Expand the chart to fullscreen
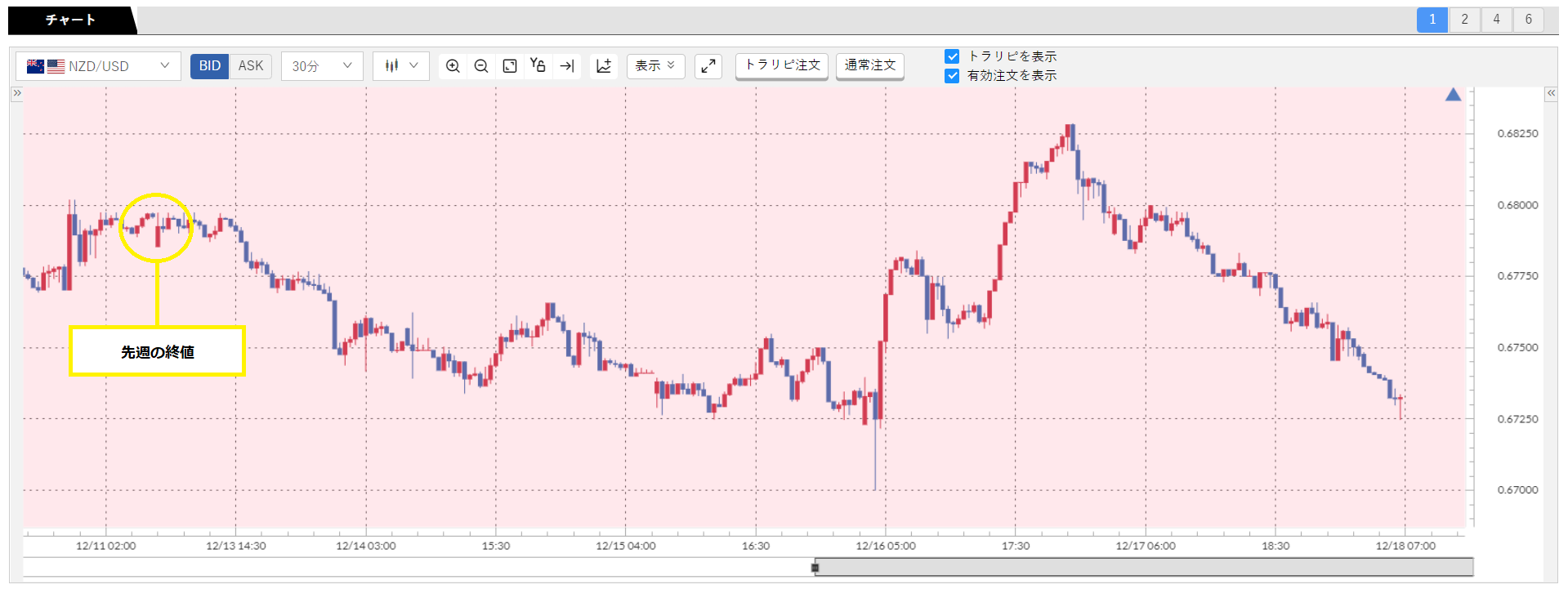Screen dimensions: 1568x589 tap(708, 66)
